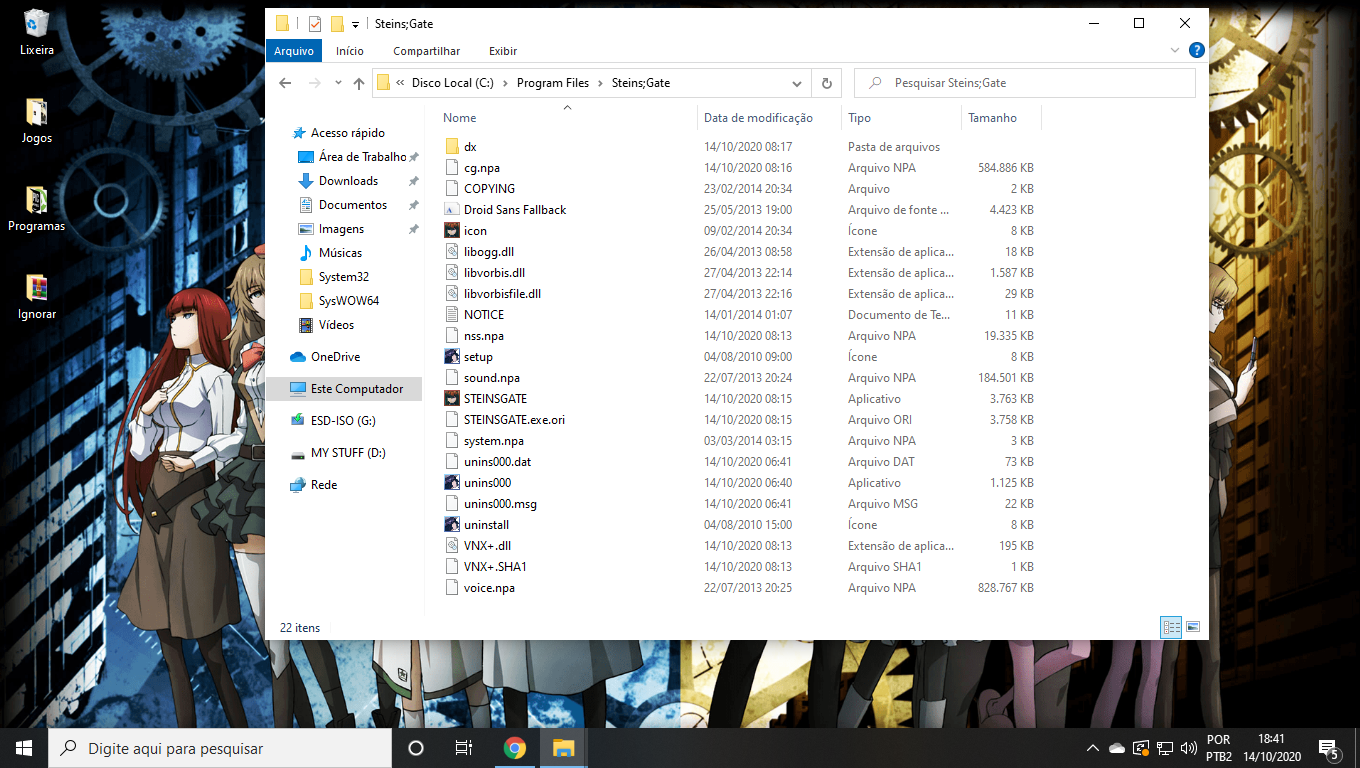This screenshot has width=1360, height=768.
Task: Switch to large icons view layout
Action: (1192, 627)
